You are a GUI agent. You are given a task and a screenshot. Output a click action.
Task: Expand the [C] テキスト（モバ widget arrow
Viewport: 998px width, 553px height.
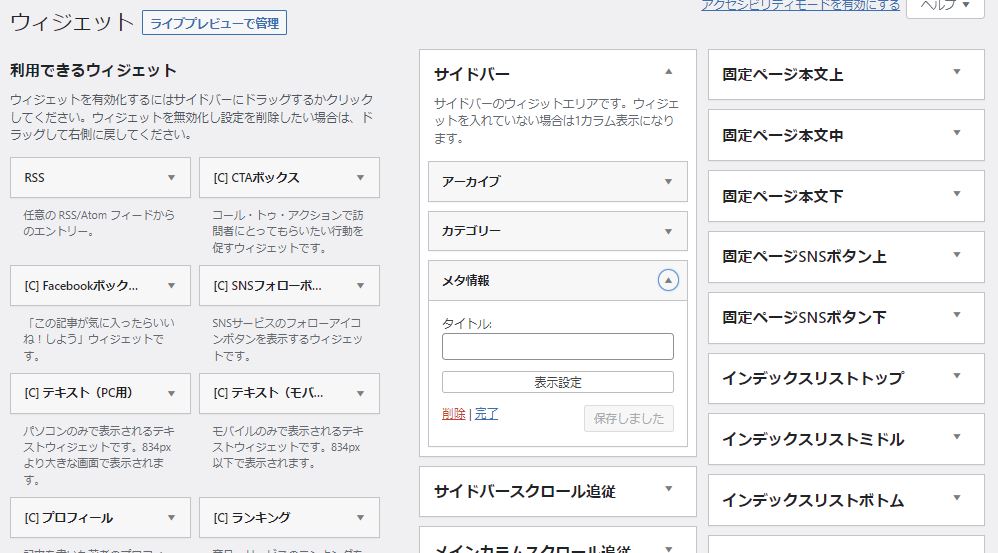coord(360,393)
